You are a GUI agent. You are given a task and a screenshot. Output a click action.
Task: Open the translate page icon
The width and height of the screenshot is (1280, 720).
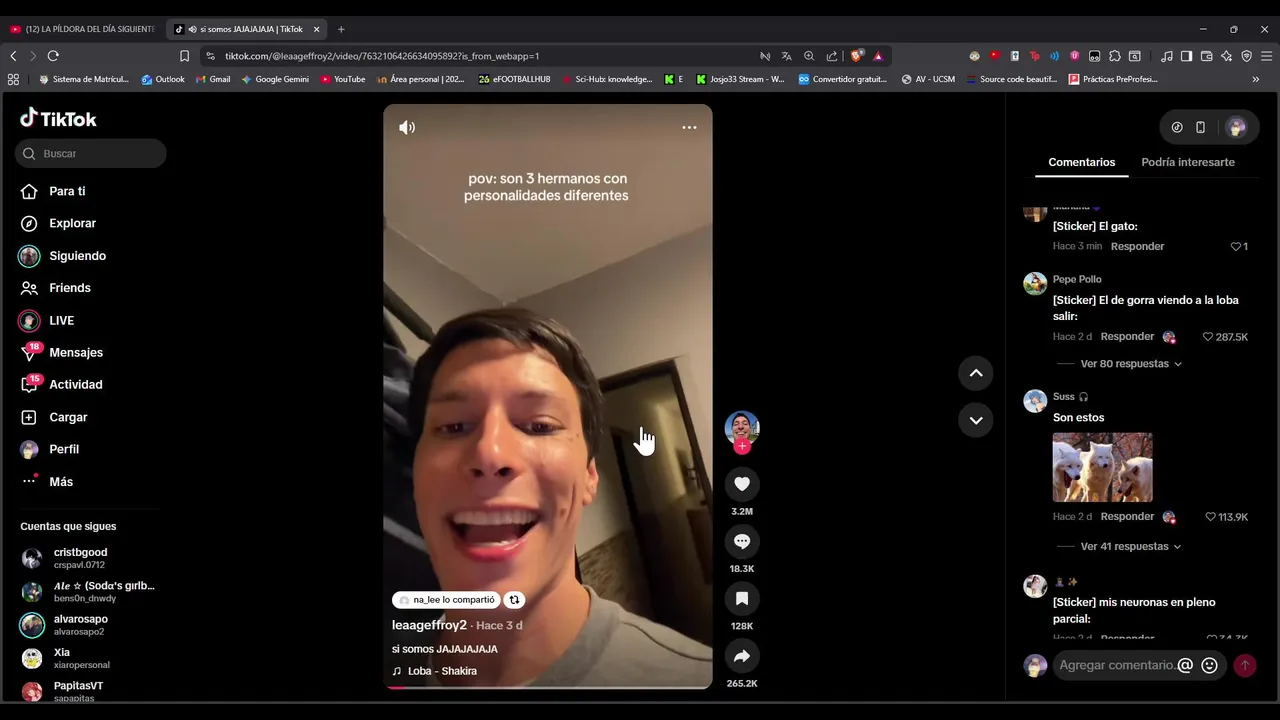pos(787,56)
